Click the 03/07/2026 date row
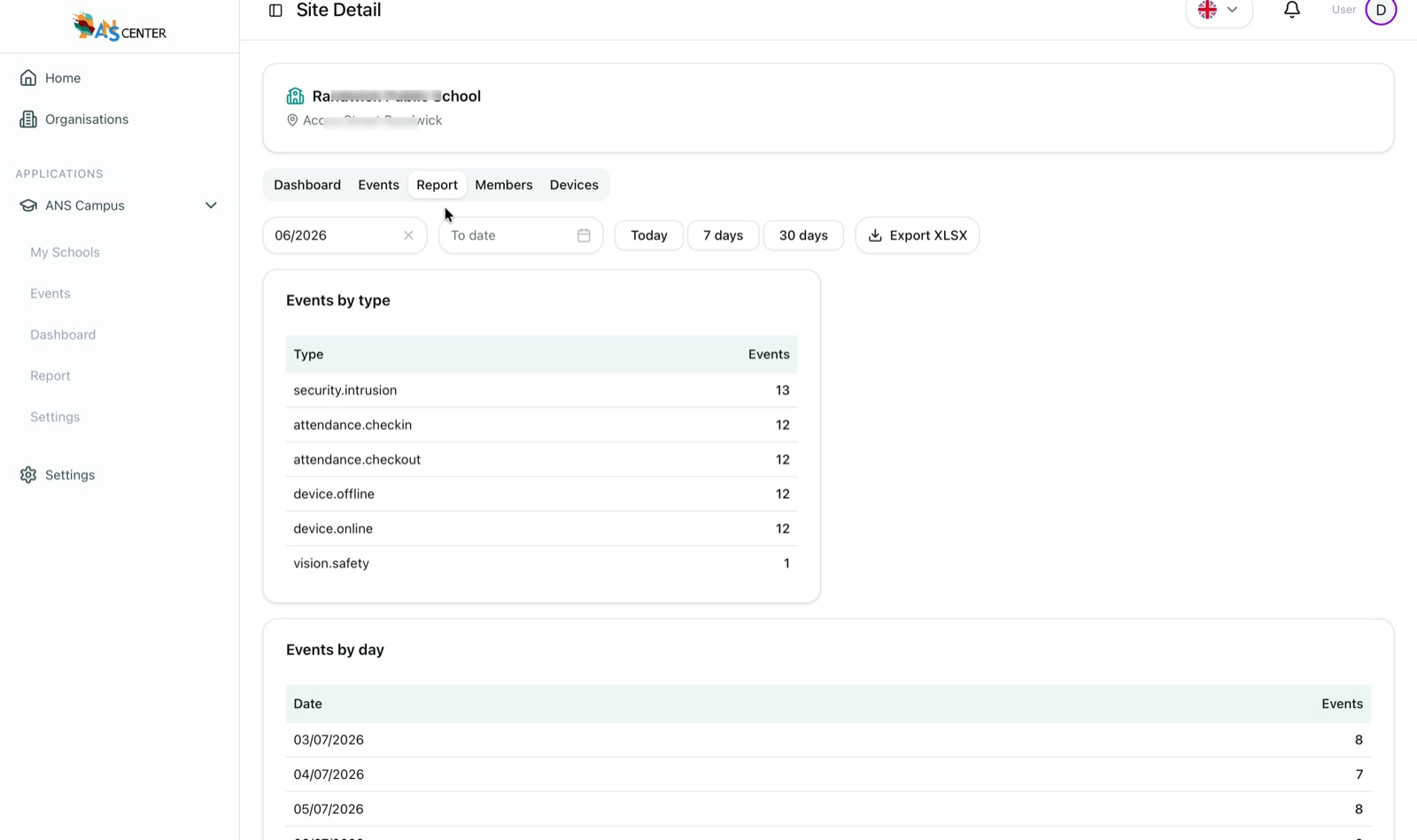Viewport: 1417px width, 840px height. click(x=828, y=740)
